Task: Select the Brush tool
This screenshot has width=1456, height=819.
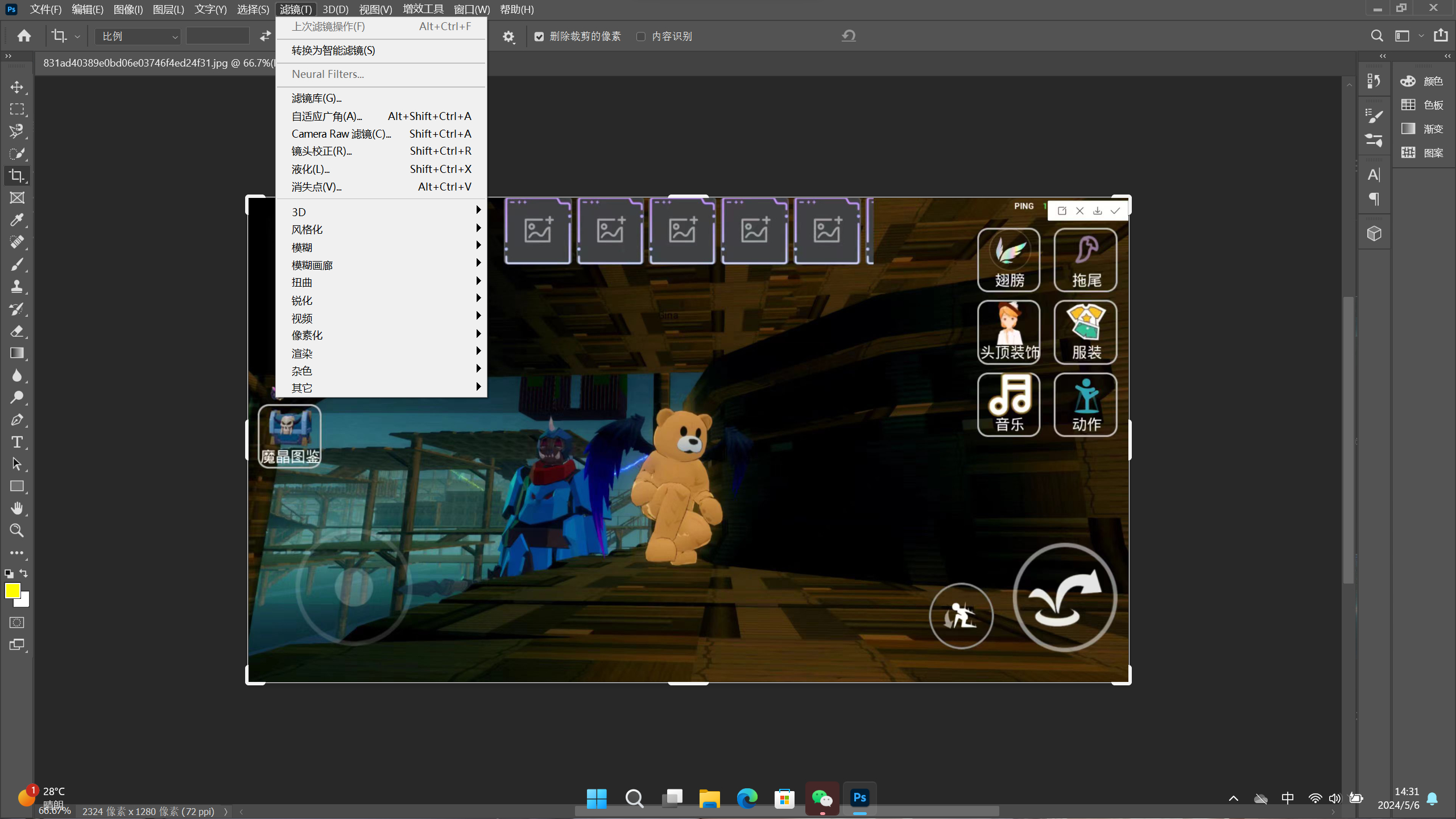Action: click(x=17, y=264)
